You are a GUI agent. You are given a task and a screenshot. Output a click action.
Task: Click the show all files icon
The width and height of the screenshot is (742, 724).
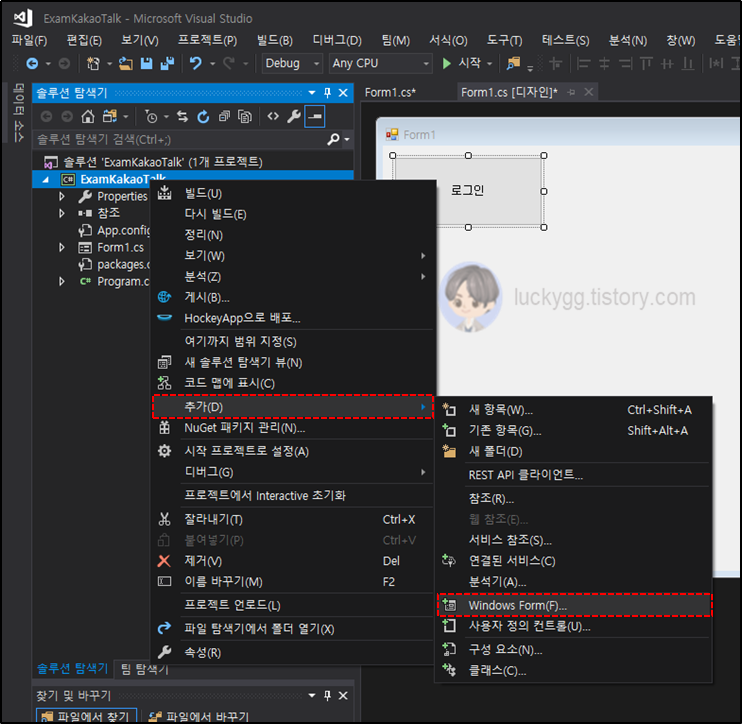245,116
